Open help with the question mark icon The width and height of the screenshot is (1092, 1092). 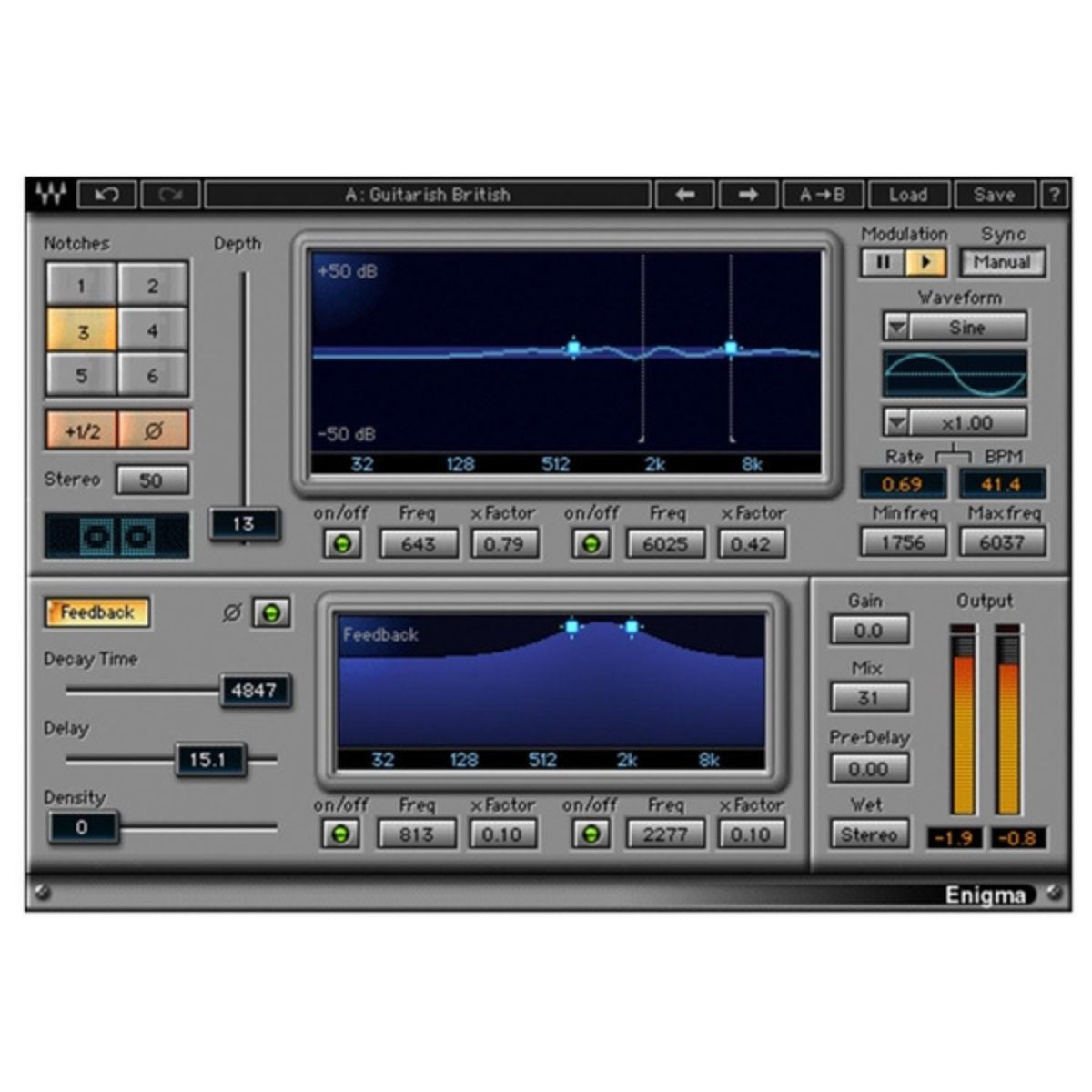coord(1056,195)
